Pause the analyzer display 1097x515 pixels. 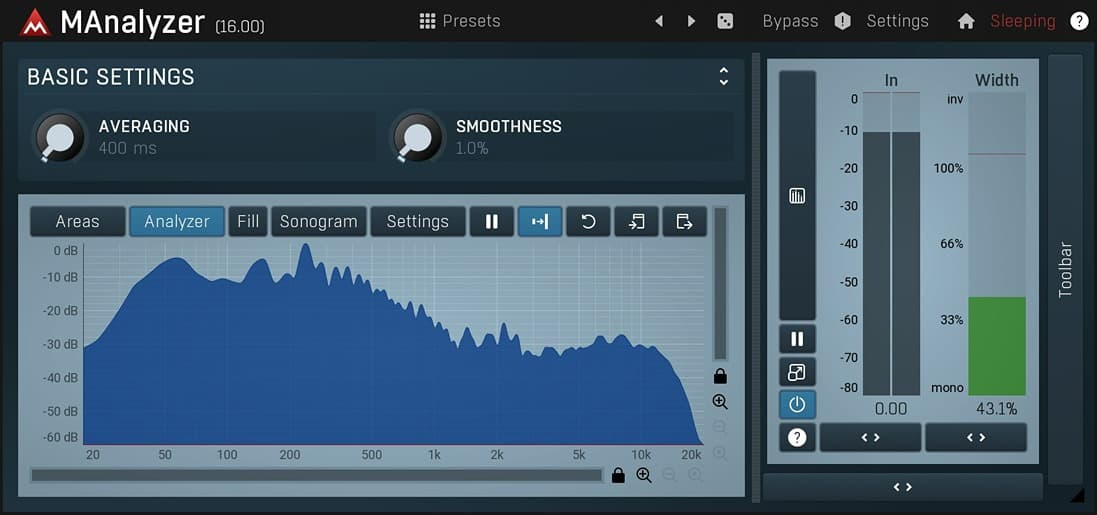click(x=492, y=222)
